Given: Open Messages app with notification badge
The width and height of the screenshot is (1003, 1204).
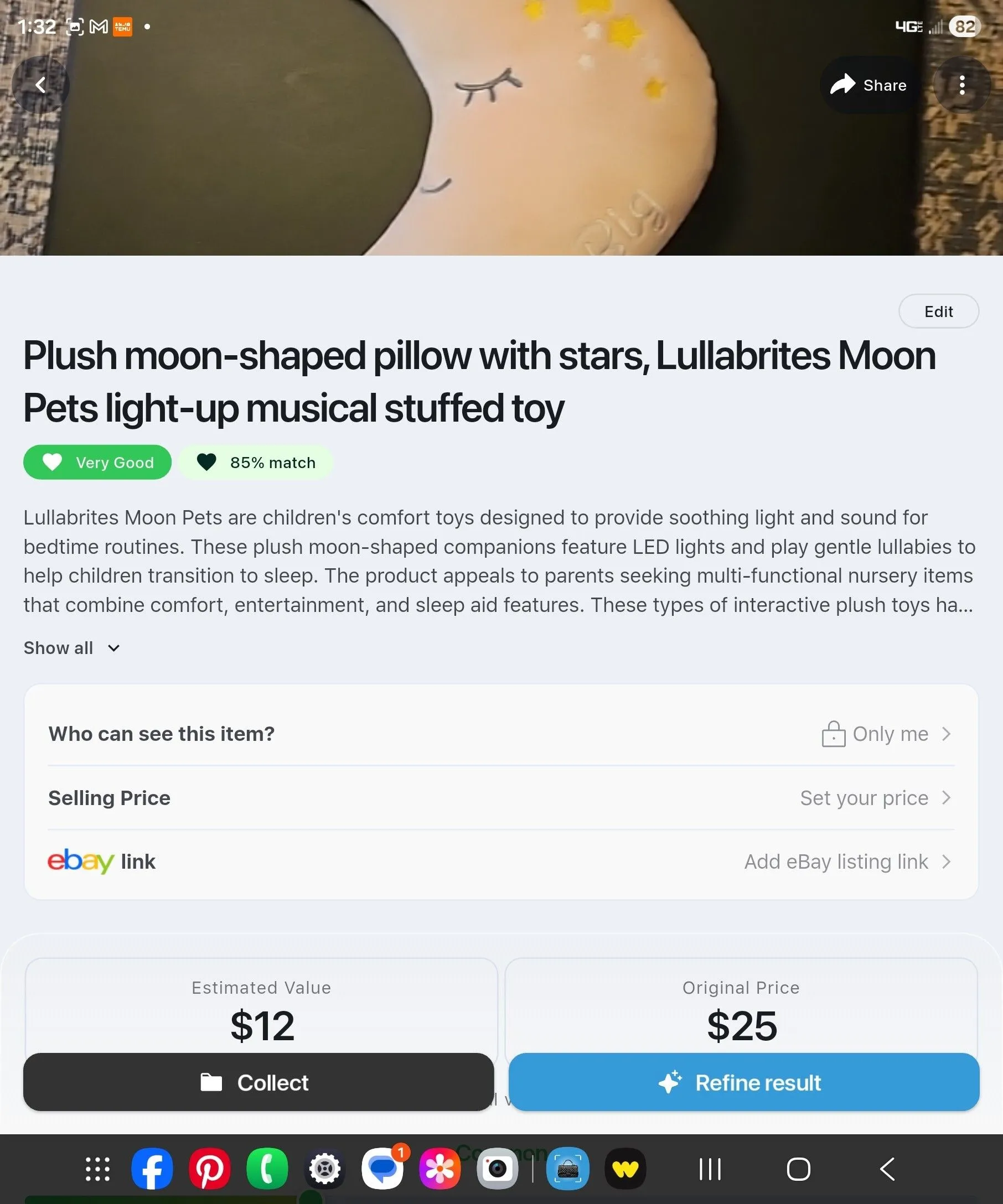Looking at the screenshot, I should [x=382, y=1169].
